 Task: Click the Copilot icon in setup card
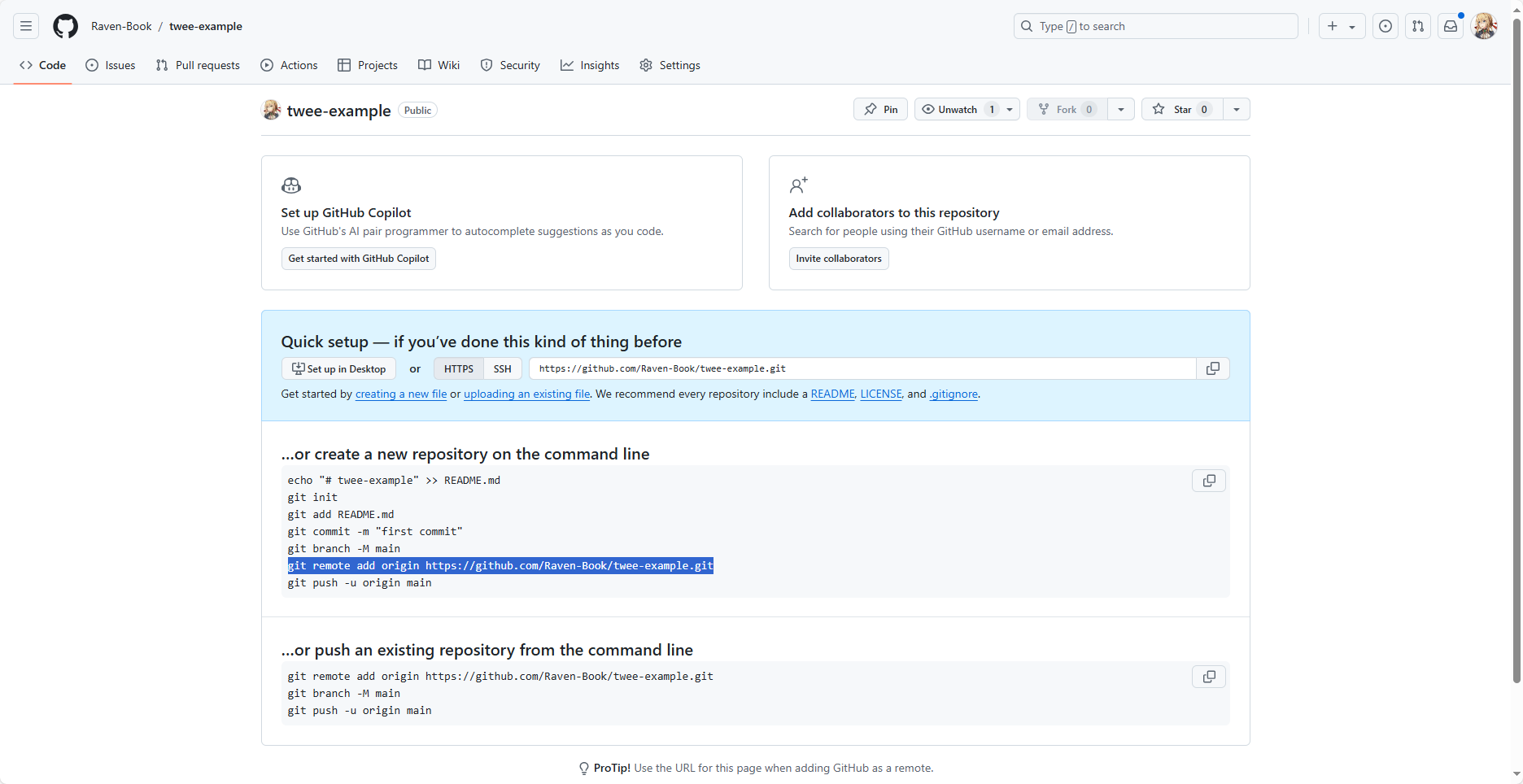click(291, 185)
